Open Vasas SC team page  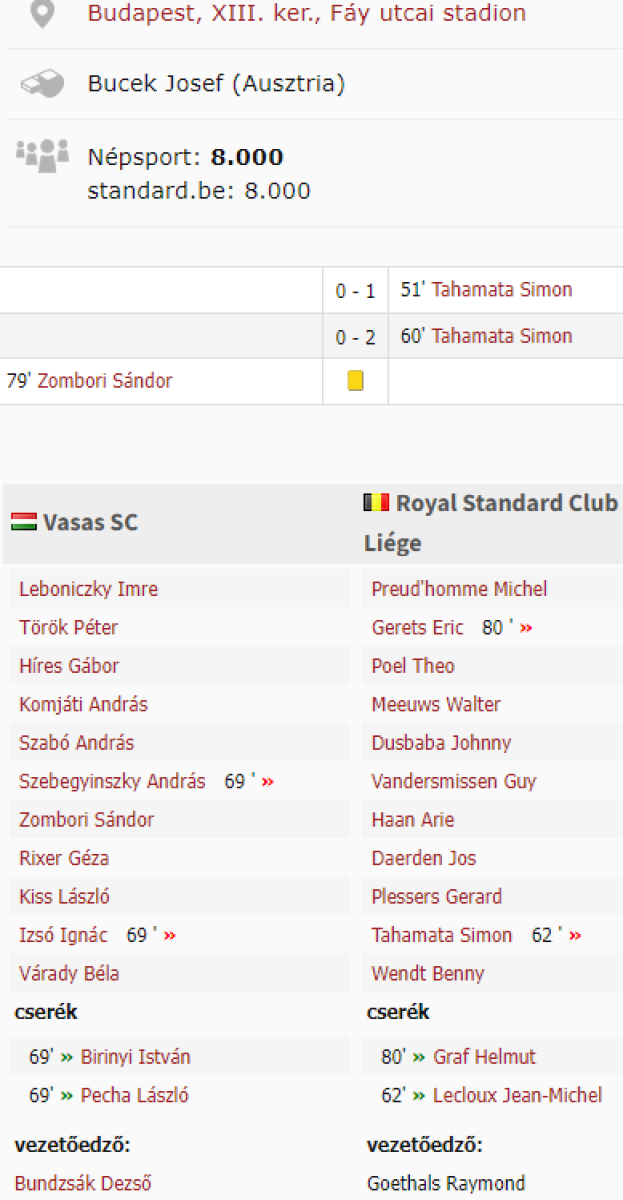tap(90, 522)
